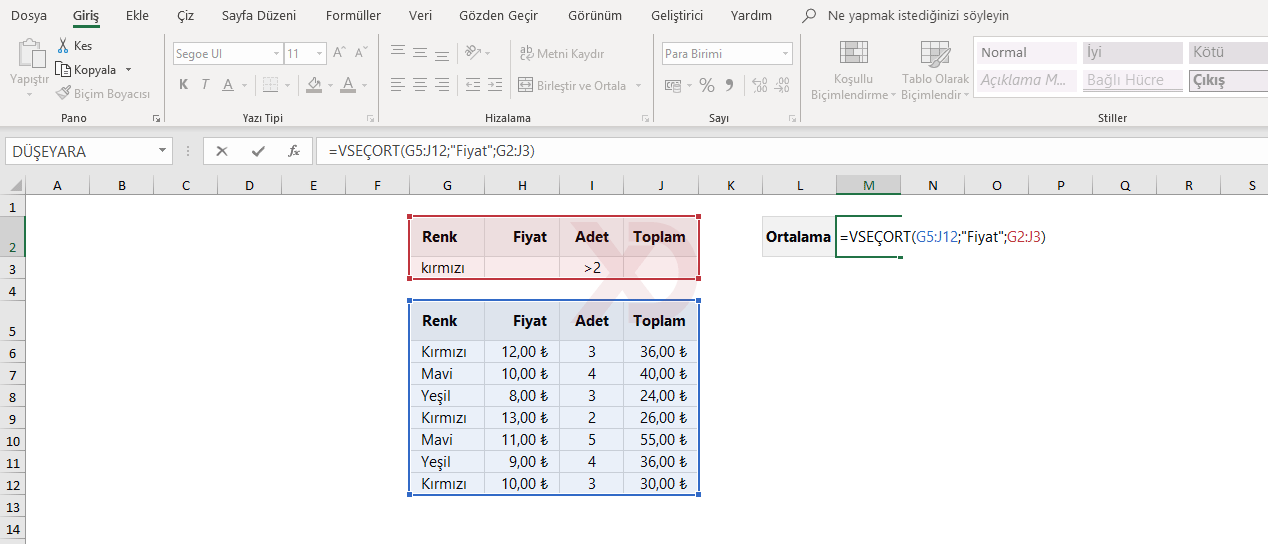The image size is (1268, 544).
Task: Apply the Normal cell style
Action: point(1026,53)
